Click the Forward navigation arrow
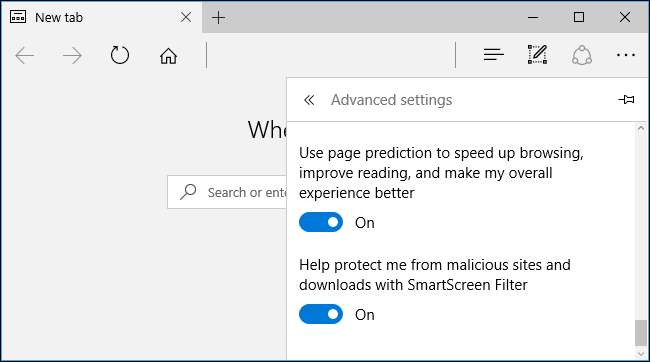650x362 pixels. [72, 55]
